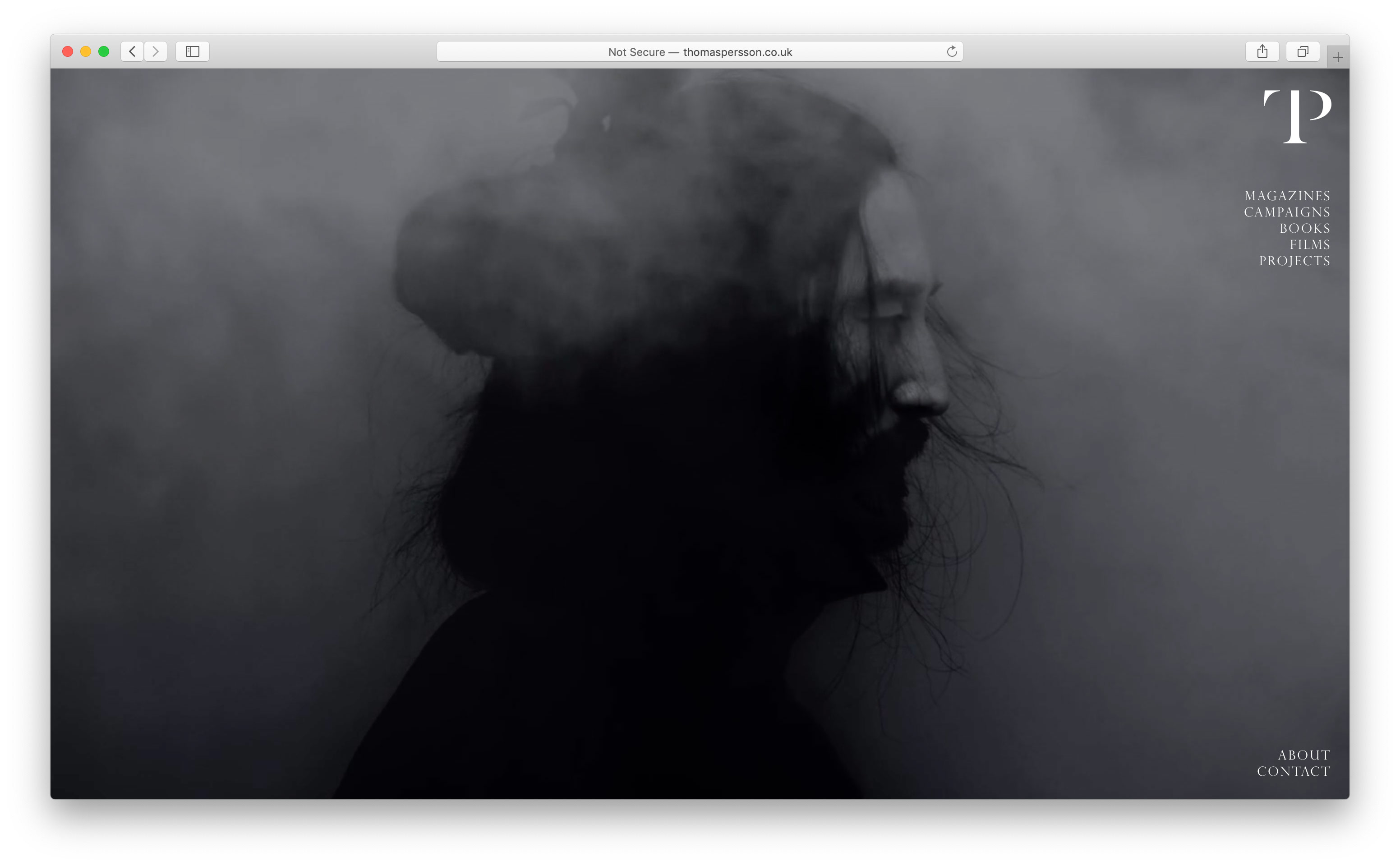Enter full screen with the green button
The height and width of the screenshot is (866, 1400).
point(104,51)
